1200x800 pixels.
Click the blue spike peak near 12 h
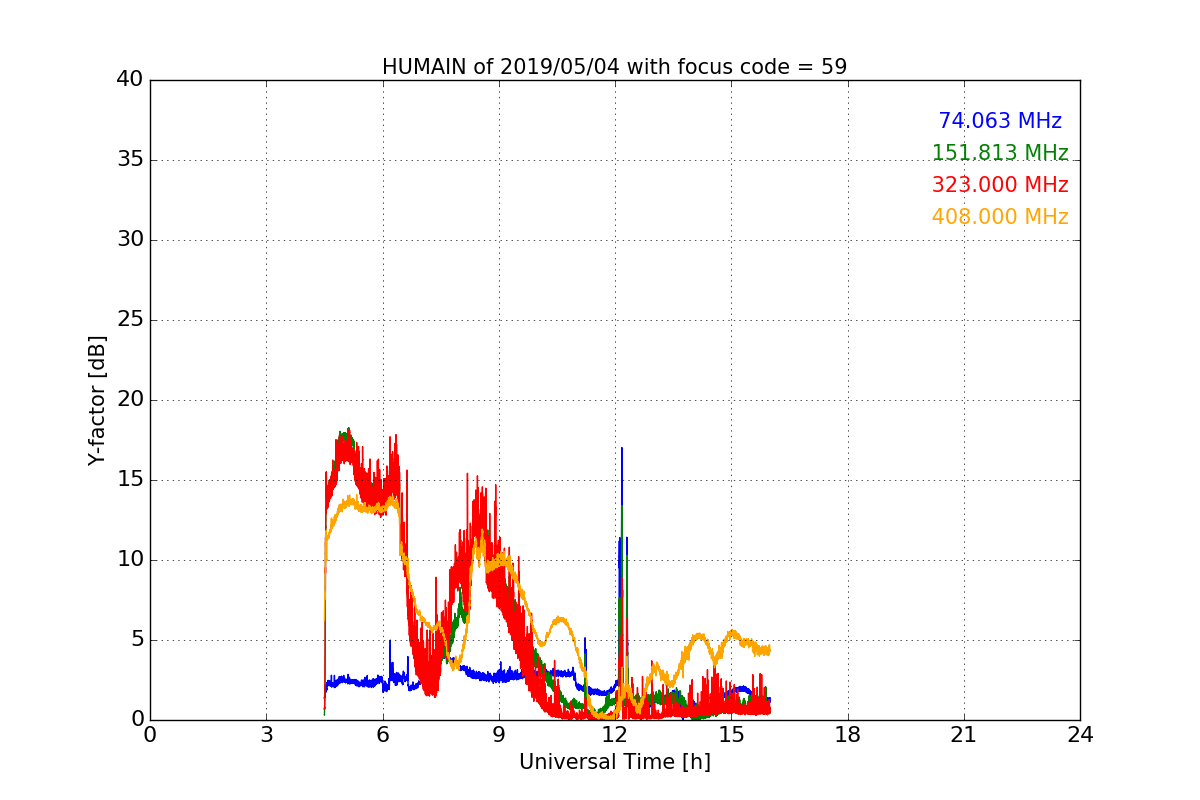[x=622, y=449]
